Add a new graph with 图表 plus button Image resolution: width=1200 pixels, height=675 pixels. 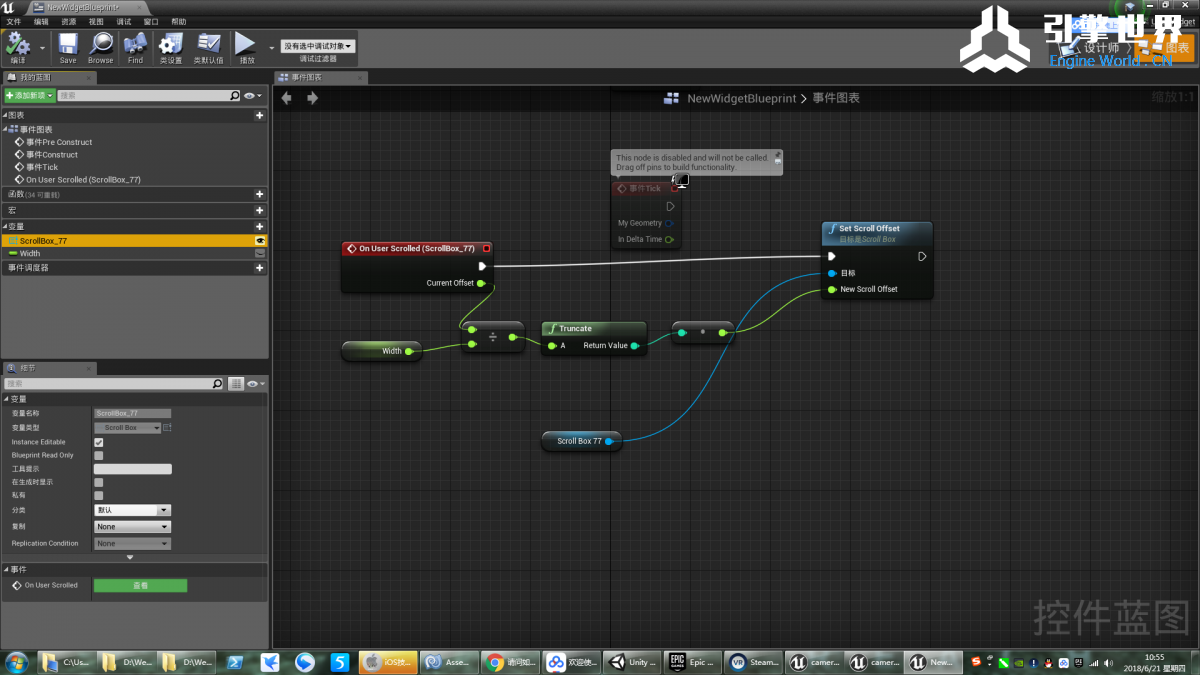coord(260,116)
